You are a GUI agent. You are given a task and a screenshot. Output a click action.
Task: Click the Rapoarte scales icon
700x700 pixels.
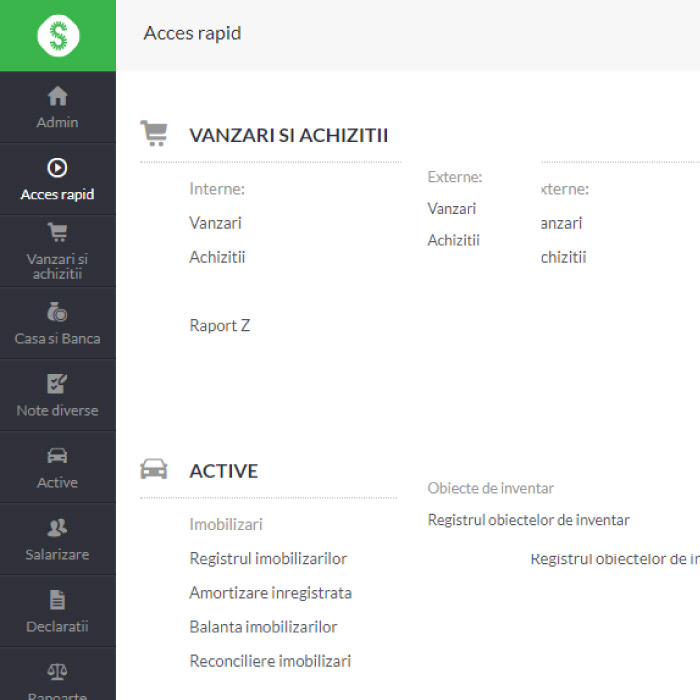pos(58,672)
